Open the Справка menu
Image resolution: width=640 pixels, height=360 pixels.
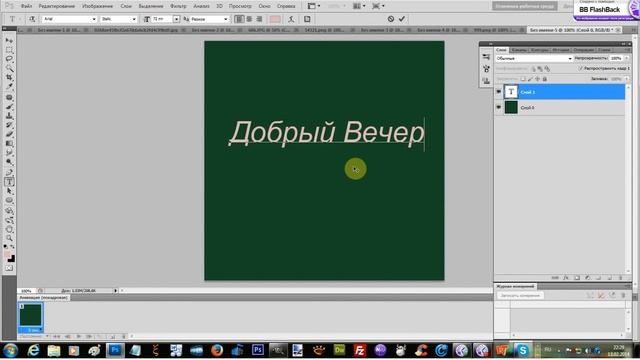tap(286, 6)
